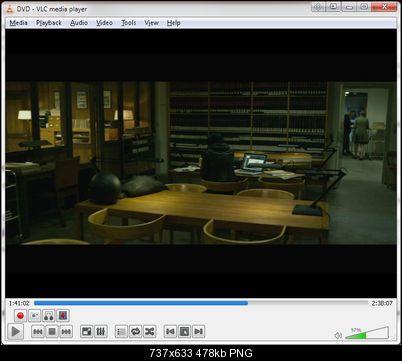Click the A-B loop button

click(x=49, y=315)
